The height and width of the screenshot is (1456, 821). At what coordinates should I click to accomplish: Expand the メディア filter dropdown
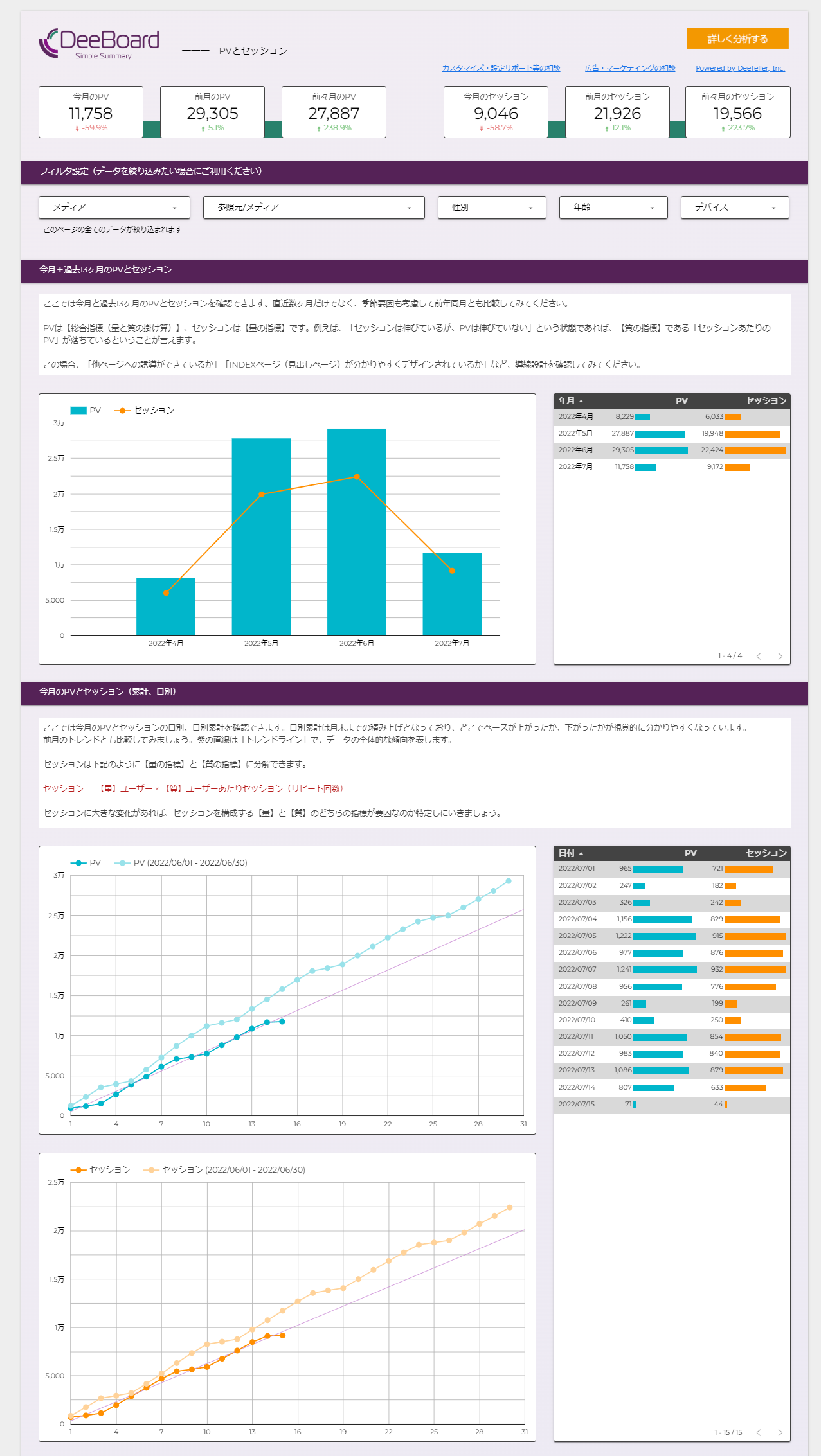114,208
